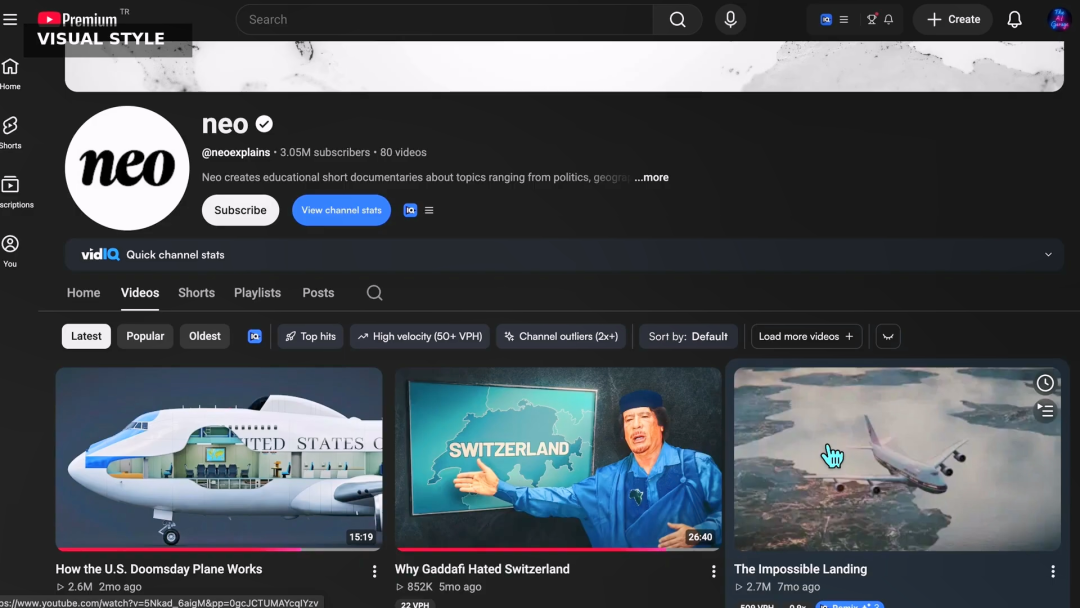Open the Home channel tab
Image resolution: width=1080 pixels, height=608 pixels.
pos(83,293)
